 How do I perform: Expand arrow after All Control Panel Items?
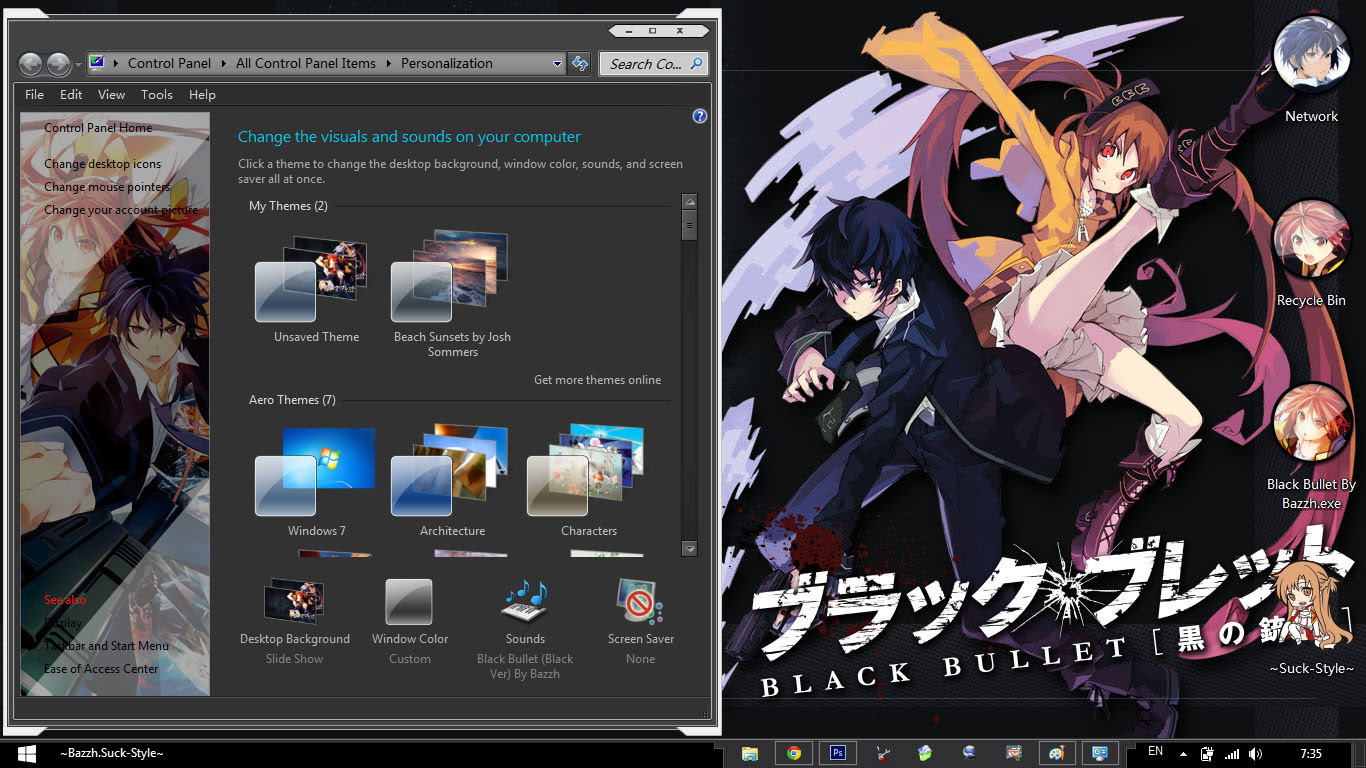coord(388,63)
